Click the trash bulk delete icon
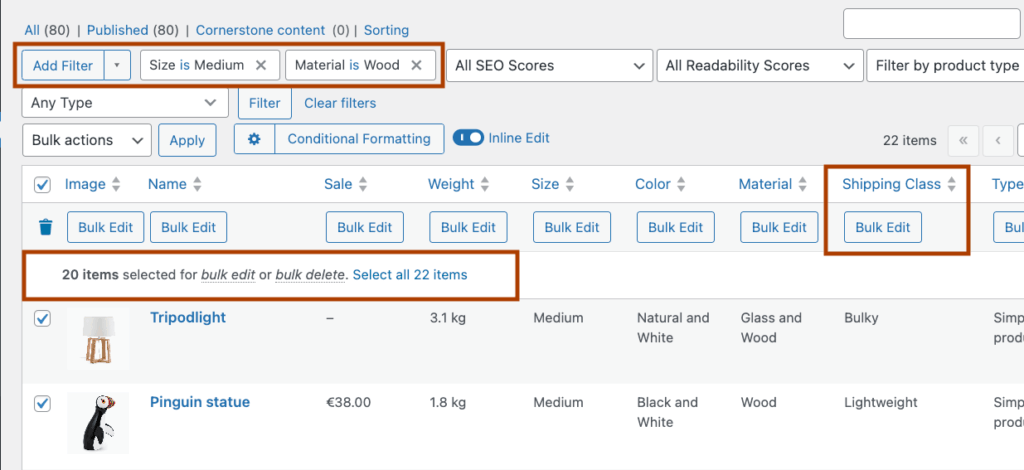The image size is (1024, 470). [45, 227]
